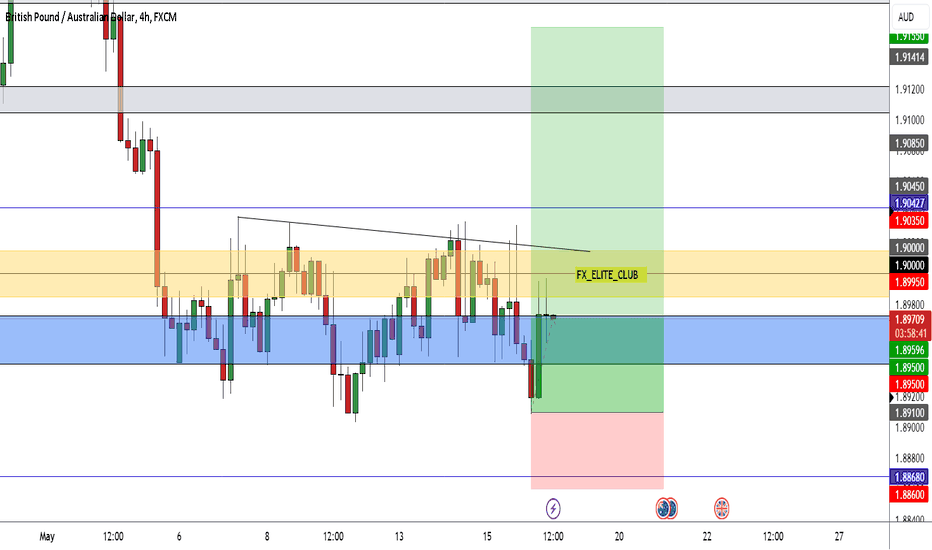Click the date 27 on time axis
This screenshot has height=550, width=932.
pyautogui.click(x=839, y=536)
